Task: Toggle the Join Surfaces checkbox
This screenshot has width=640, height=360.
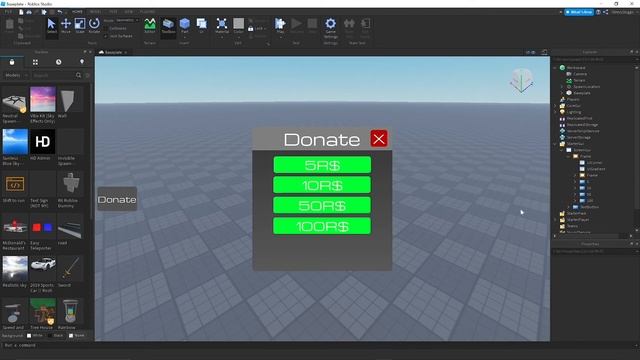Action: tap(106, 36)
